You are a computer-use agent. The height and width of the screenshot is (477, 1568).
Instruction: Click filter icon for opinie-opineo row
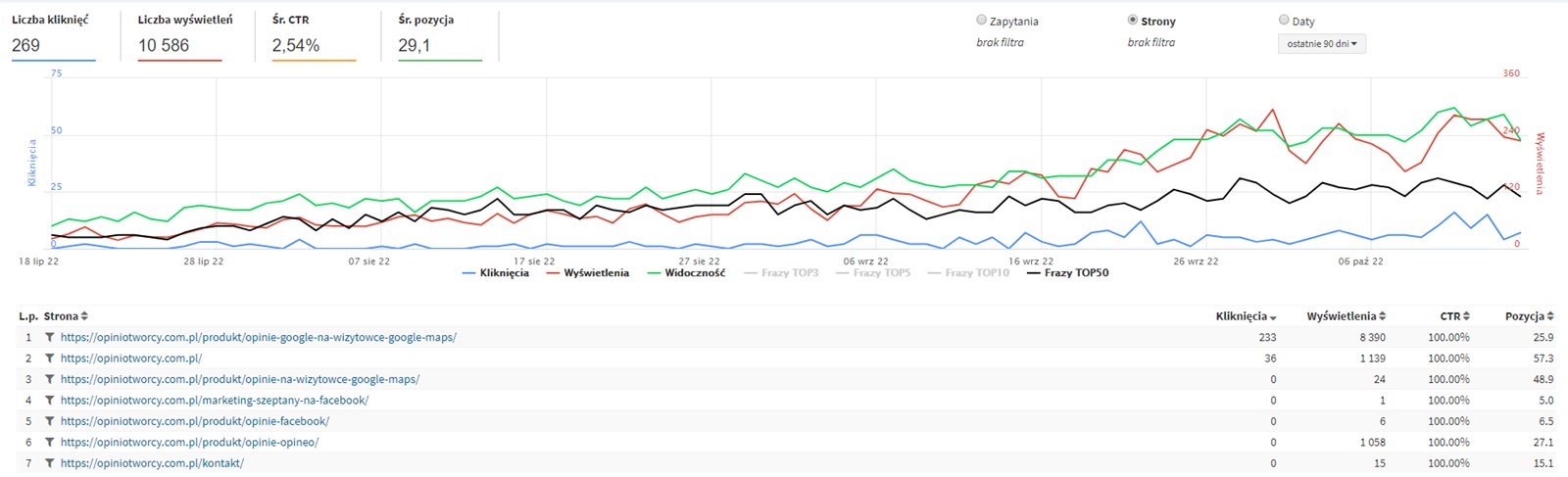49,443
